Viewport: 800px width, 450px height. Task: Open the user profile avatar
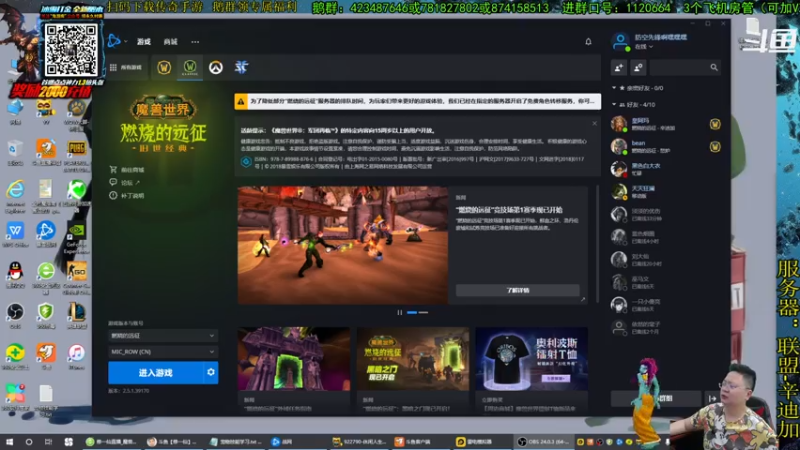(x=620, y=41)
